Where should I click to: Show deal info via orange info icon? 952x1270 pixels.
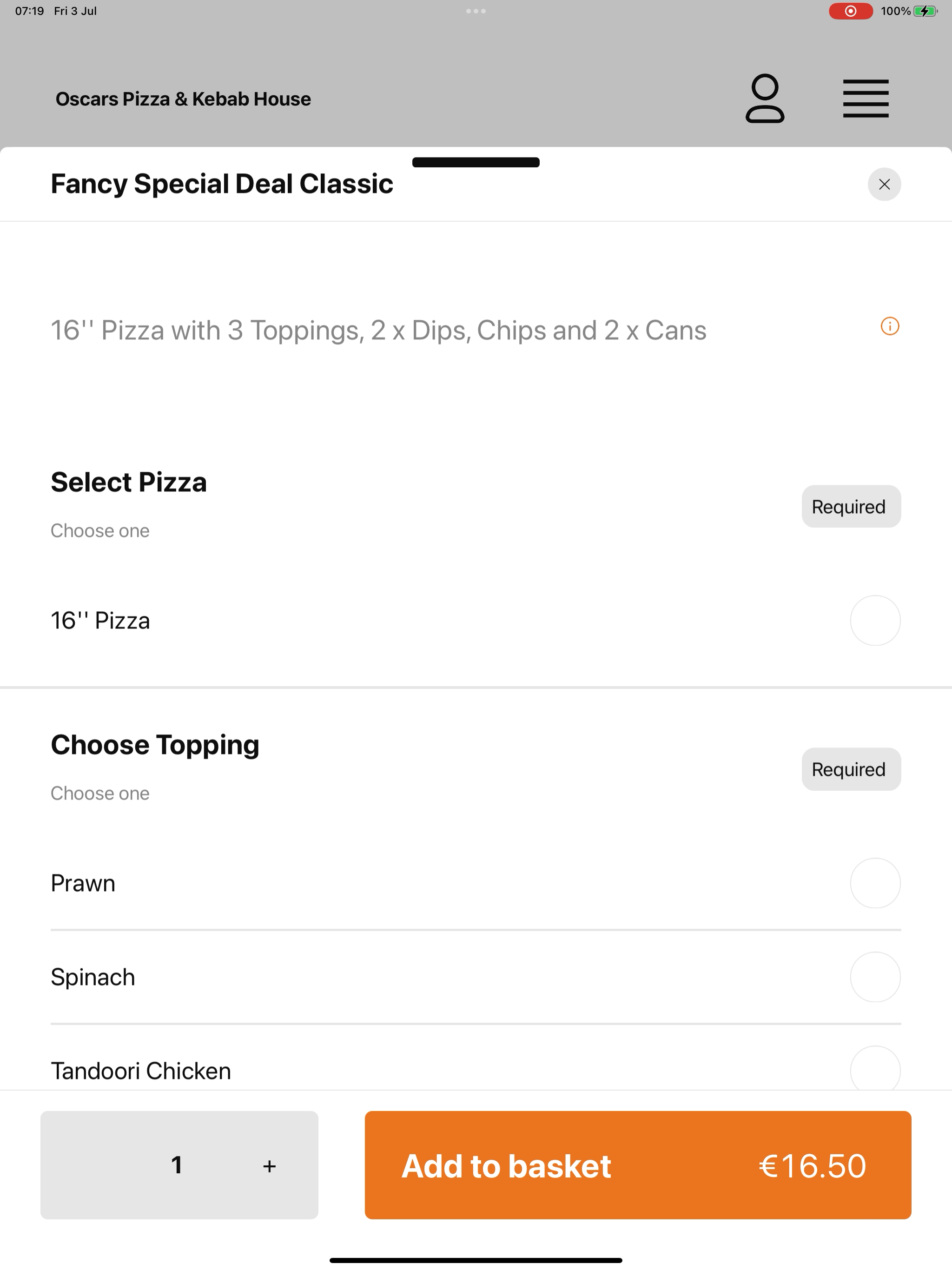click(889, 326)
